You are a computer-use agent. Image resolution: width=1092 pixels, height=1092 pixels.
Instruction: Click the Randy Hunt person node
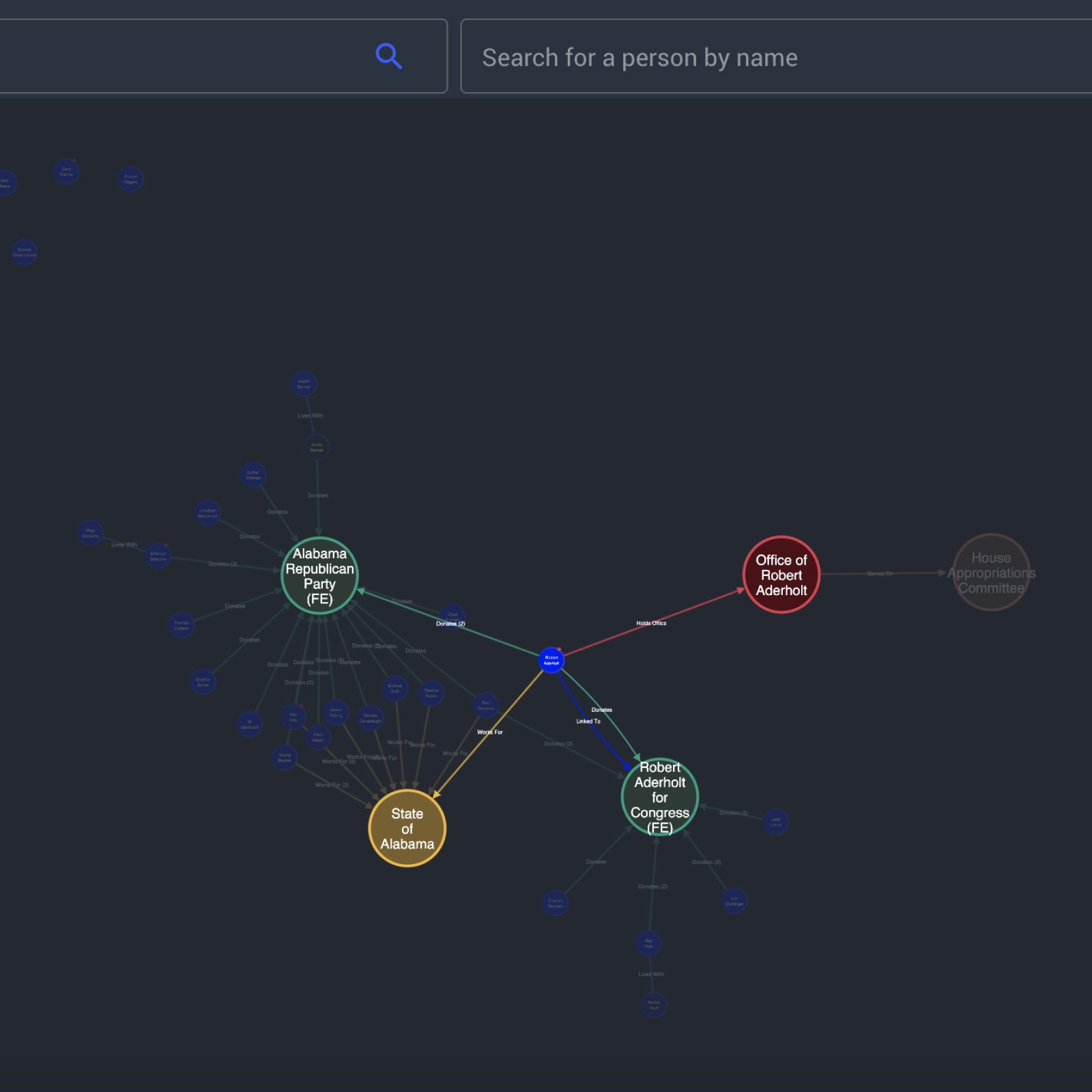coord(654,1005)
